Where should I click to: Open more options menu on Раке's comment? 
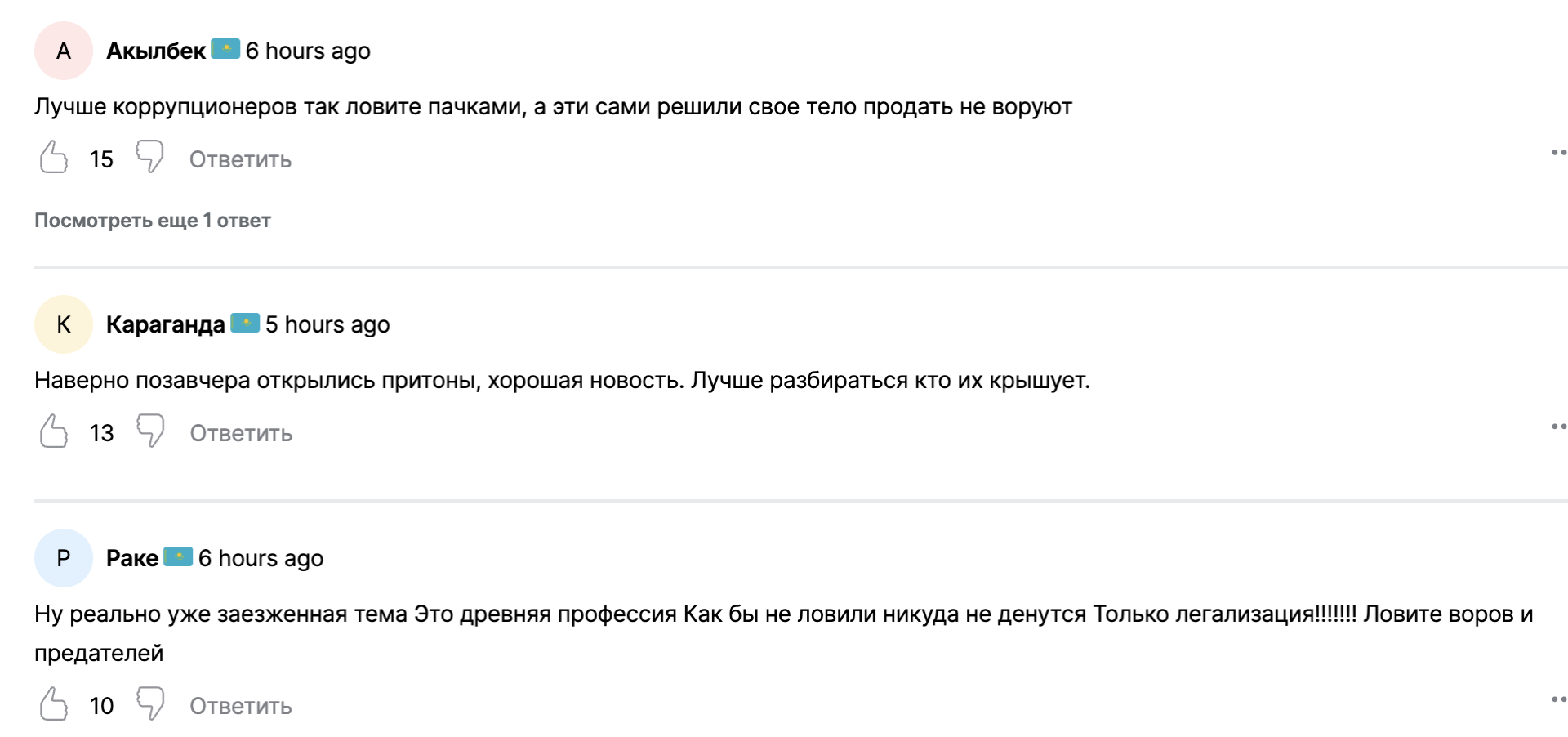pos(1558,699)
